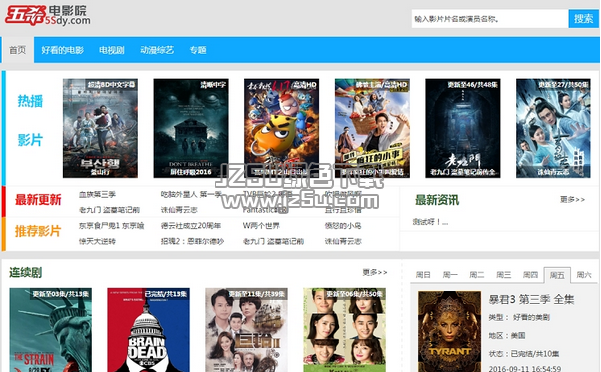The height and width of the screenshot is (372, 601).
Task: Open the 屏住呼吸2016 Don't Breathe poster
Action: [x=191, y=128]
